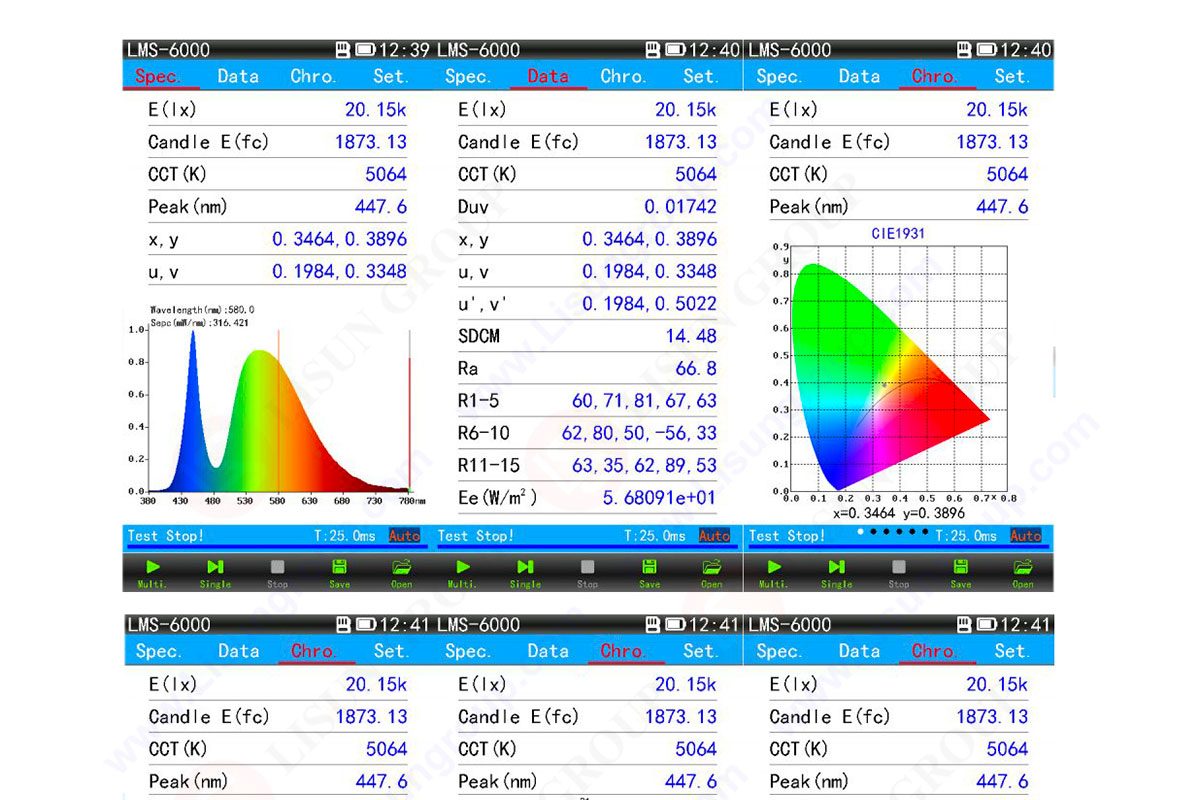The width and height of the screenshot is (1200, 800).
Task: Switch to Spec. tab on the Data screen
Action: 468,76
